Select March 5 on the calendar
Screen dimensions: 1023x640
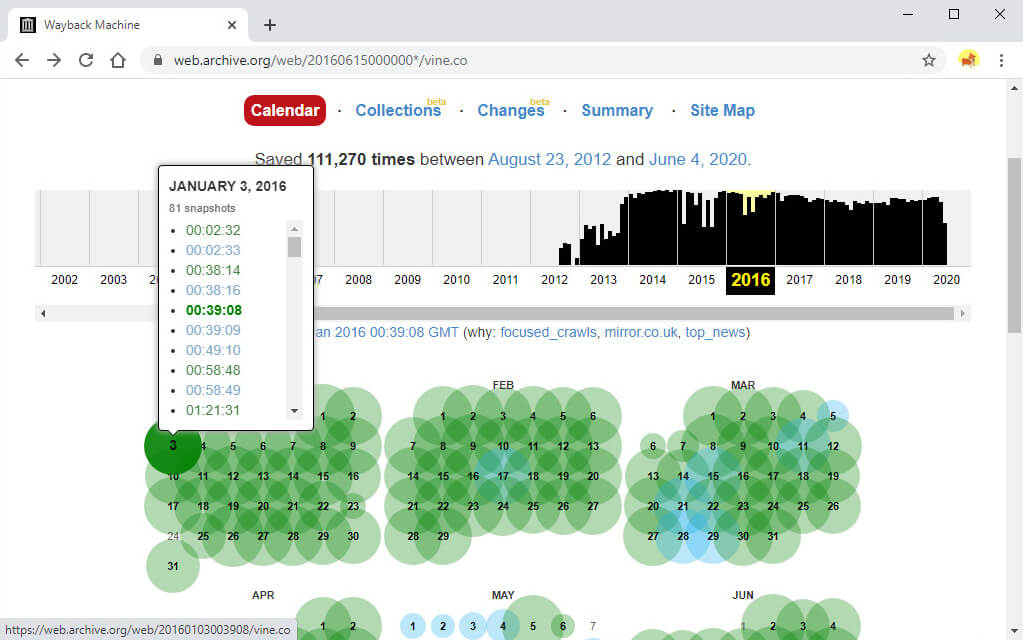(x=833, y=416)
